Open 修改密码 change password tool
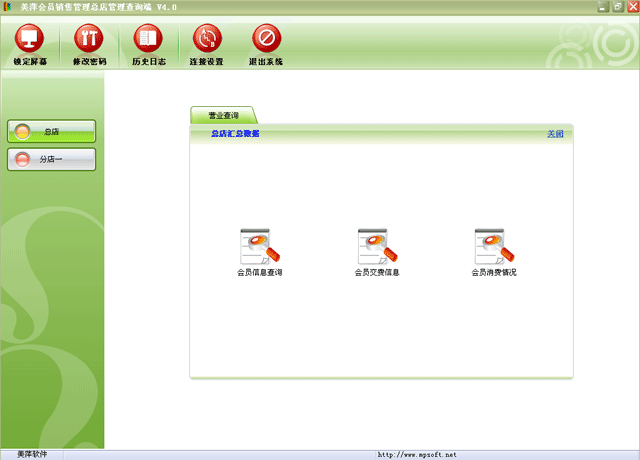Viewport: 640px width, 460px height. point(89,40)
